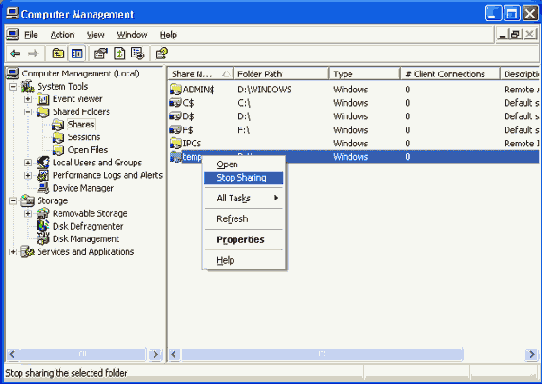
Task: Click the F$ drive share icon
Action: point(176,130)
